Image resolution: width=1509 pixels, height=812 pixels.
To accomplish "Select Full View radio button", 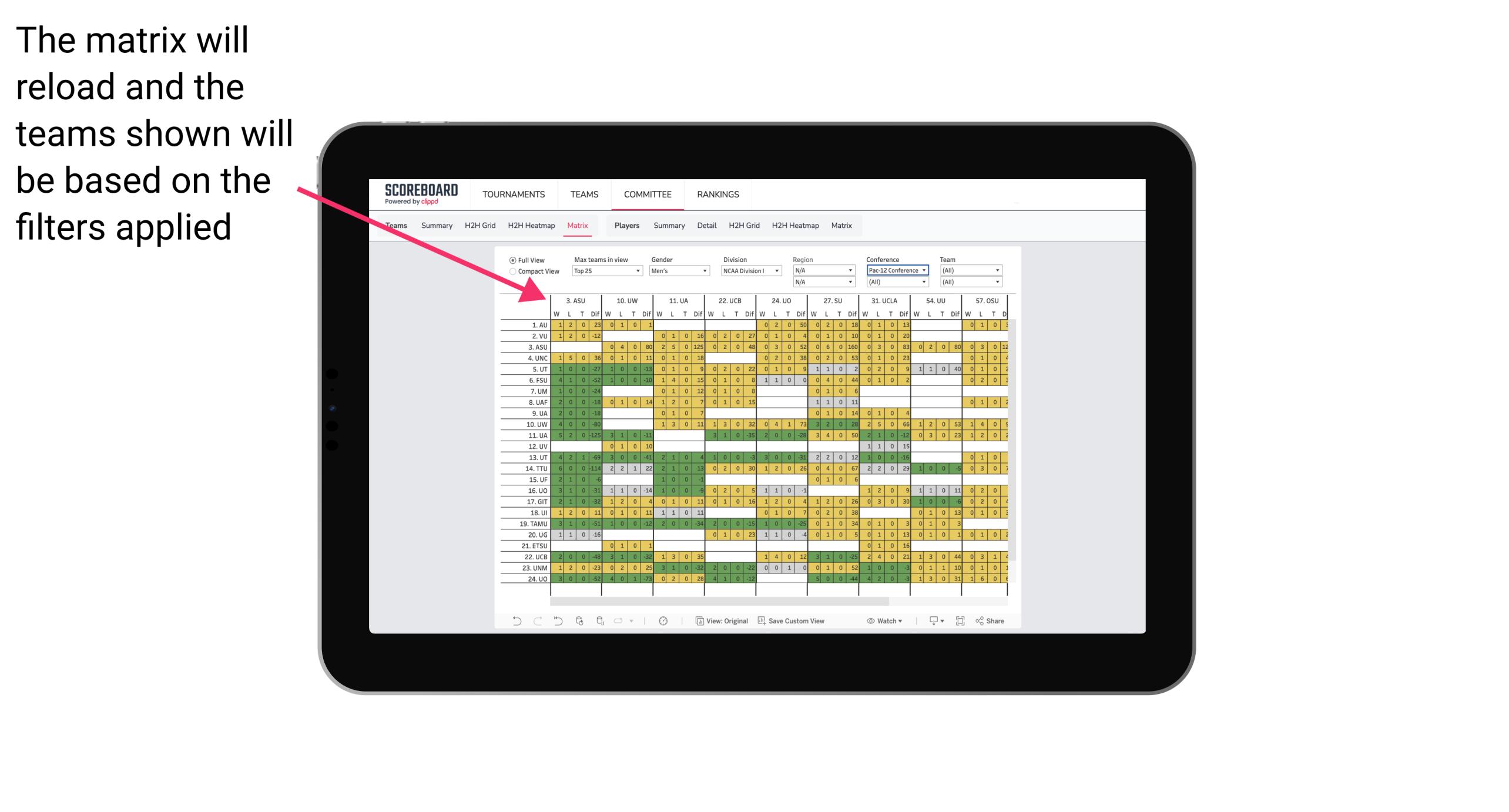I will [x=512, y=261].
